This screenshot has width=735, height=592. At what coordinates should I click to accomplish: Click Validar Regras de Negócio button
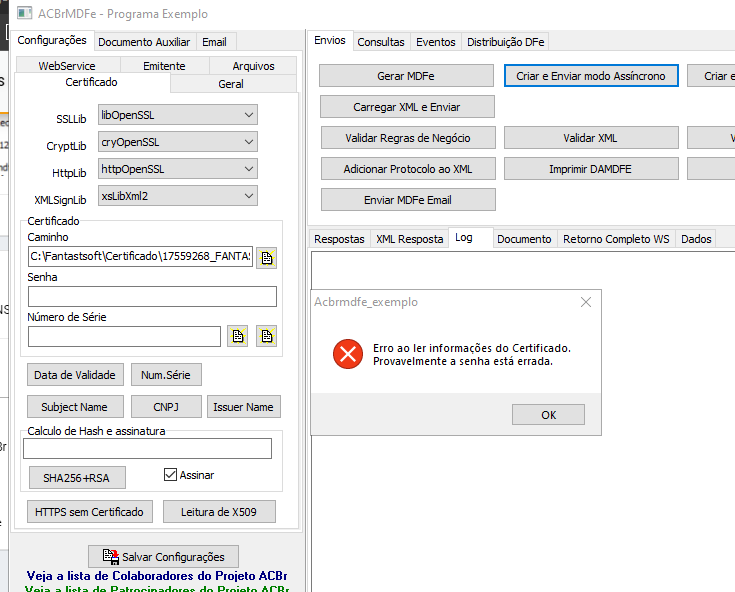tap(408, 138)
